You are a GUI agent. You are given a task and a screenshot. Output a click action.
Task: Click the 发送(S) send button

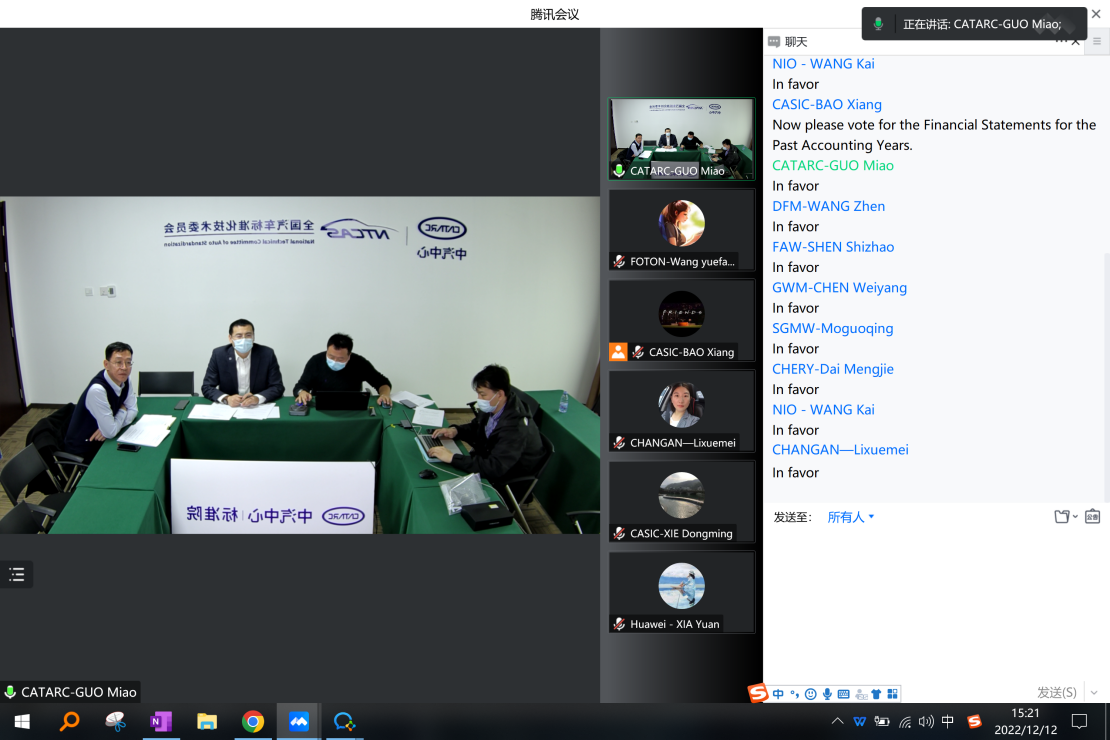click(x=1059, y=691)
